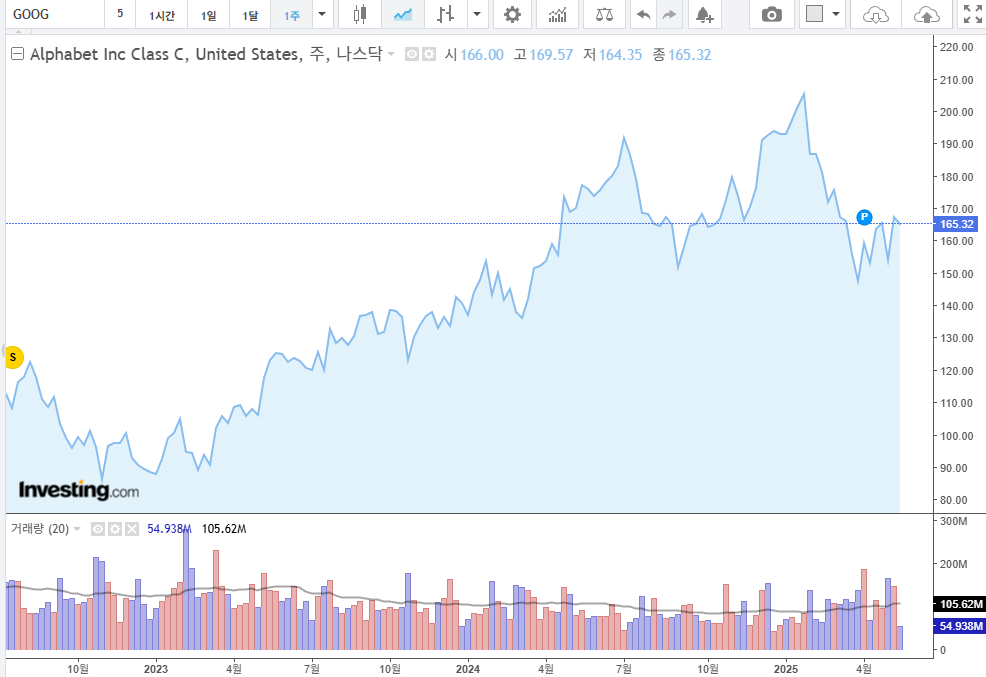The width and height of the screenshot is (986, 677).
Task: Open settings gear for Alphabet series
Action: [428, 55]
